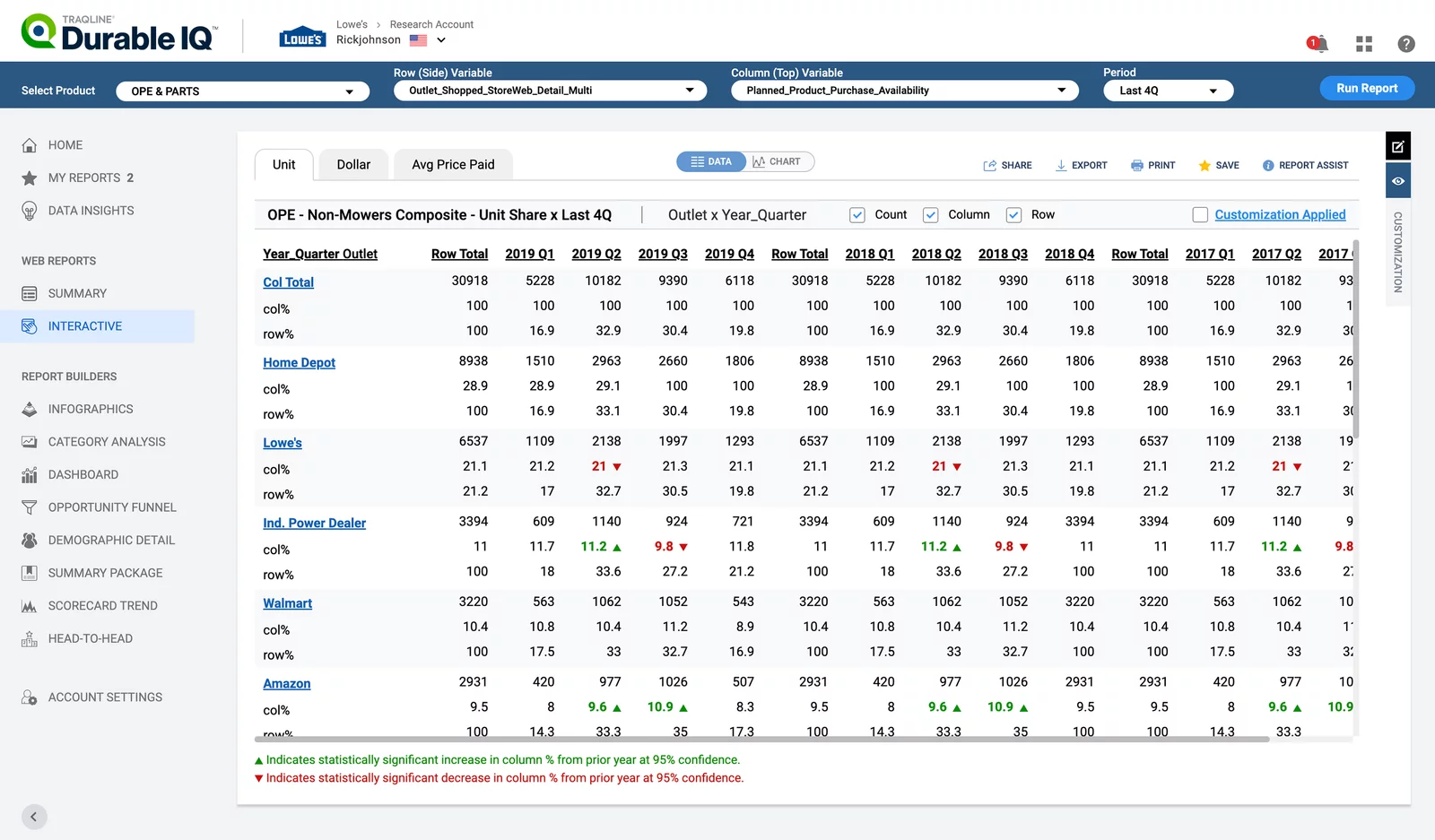1435x840 pixels.
Task: Open the Customization Applied link
Action: (x=1280, y=215)
